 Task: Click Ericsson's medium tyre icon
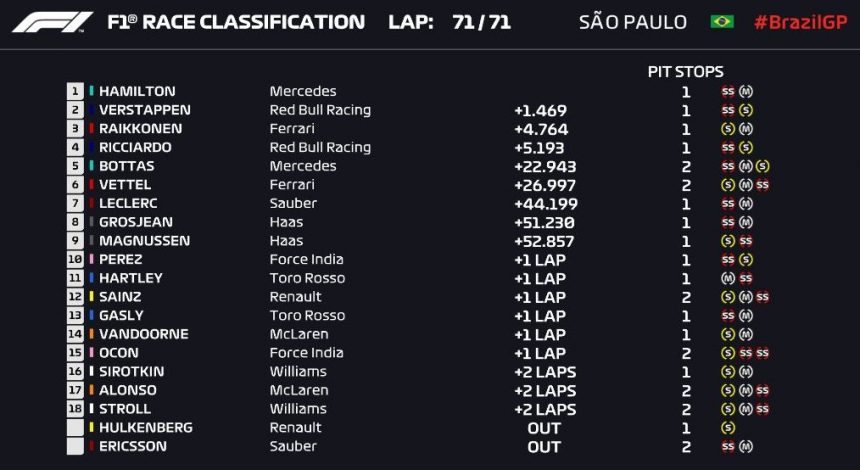tap(745, 447)
